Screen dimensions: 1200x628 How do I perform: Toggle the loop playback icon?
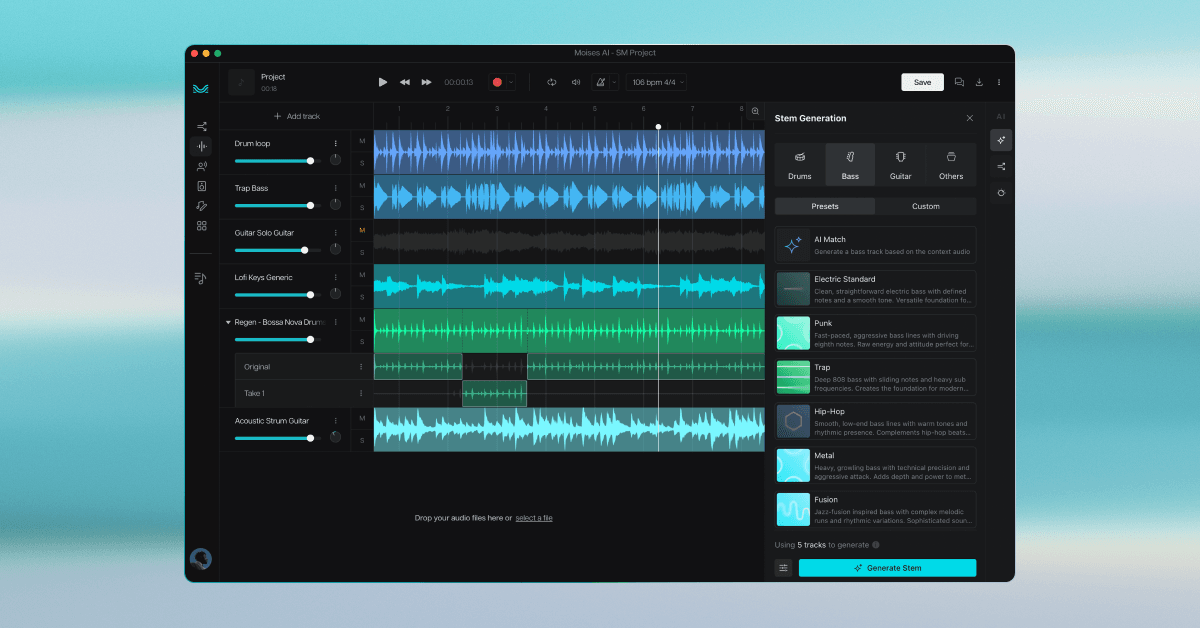pos(551,82)
